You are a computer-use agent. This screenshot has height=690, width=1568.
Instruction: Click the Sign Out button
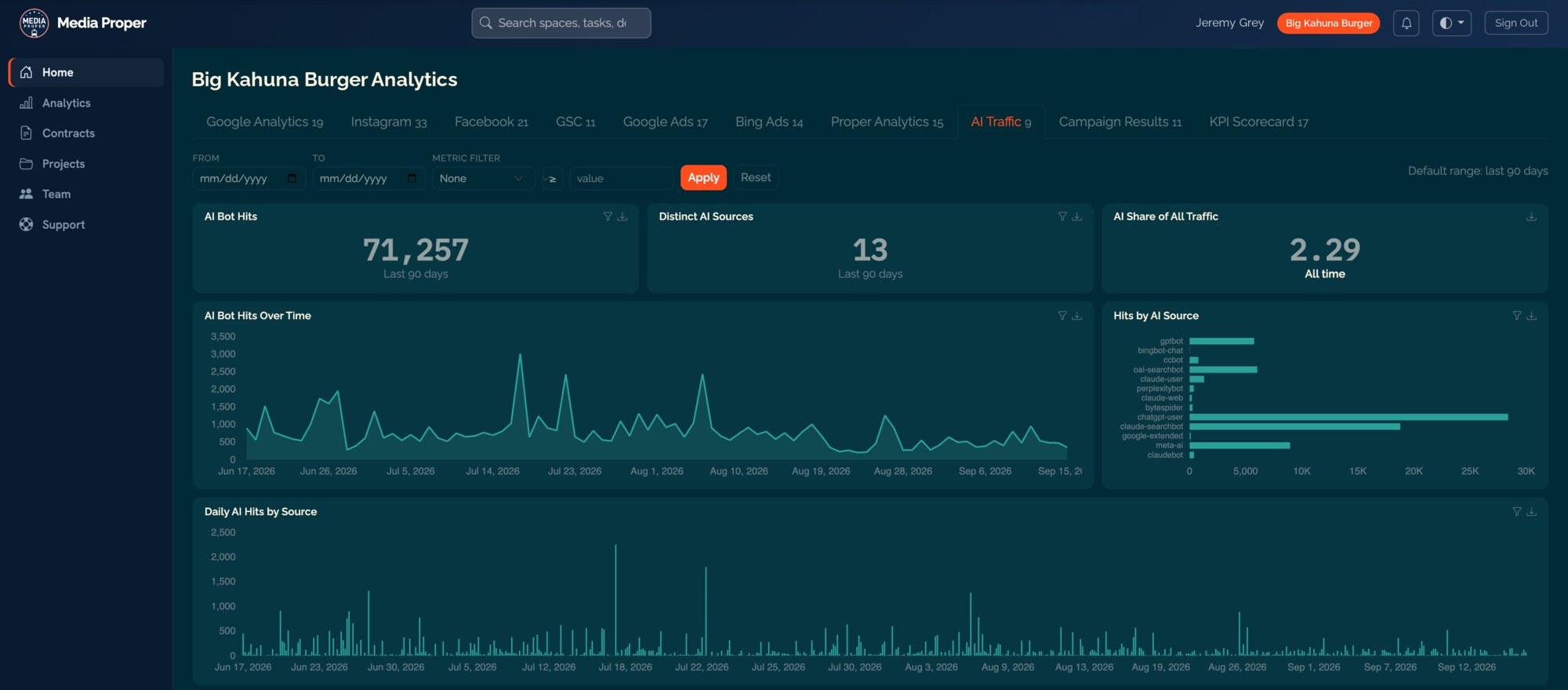(1516, 23)
